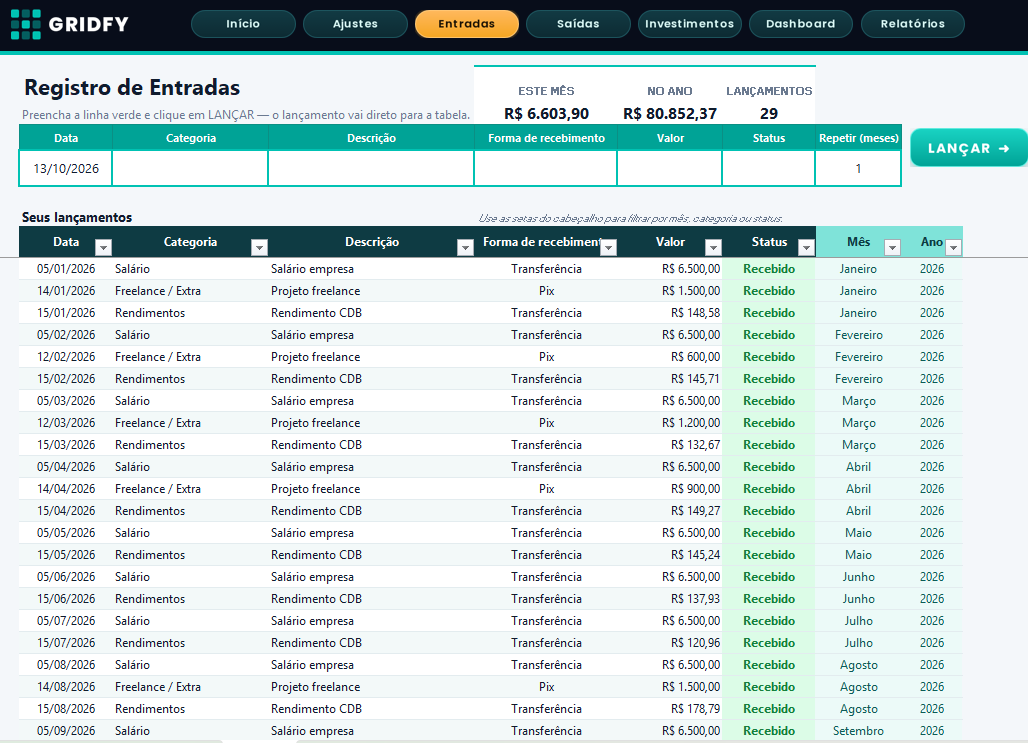Select the LANÇAMENTOS count 29
The image size is (1028, 743).
769,113
